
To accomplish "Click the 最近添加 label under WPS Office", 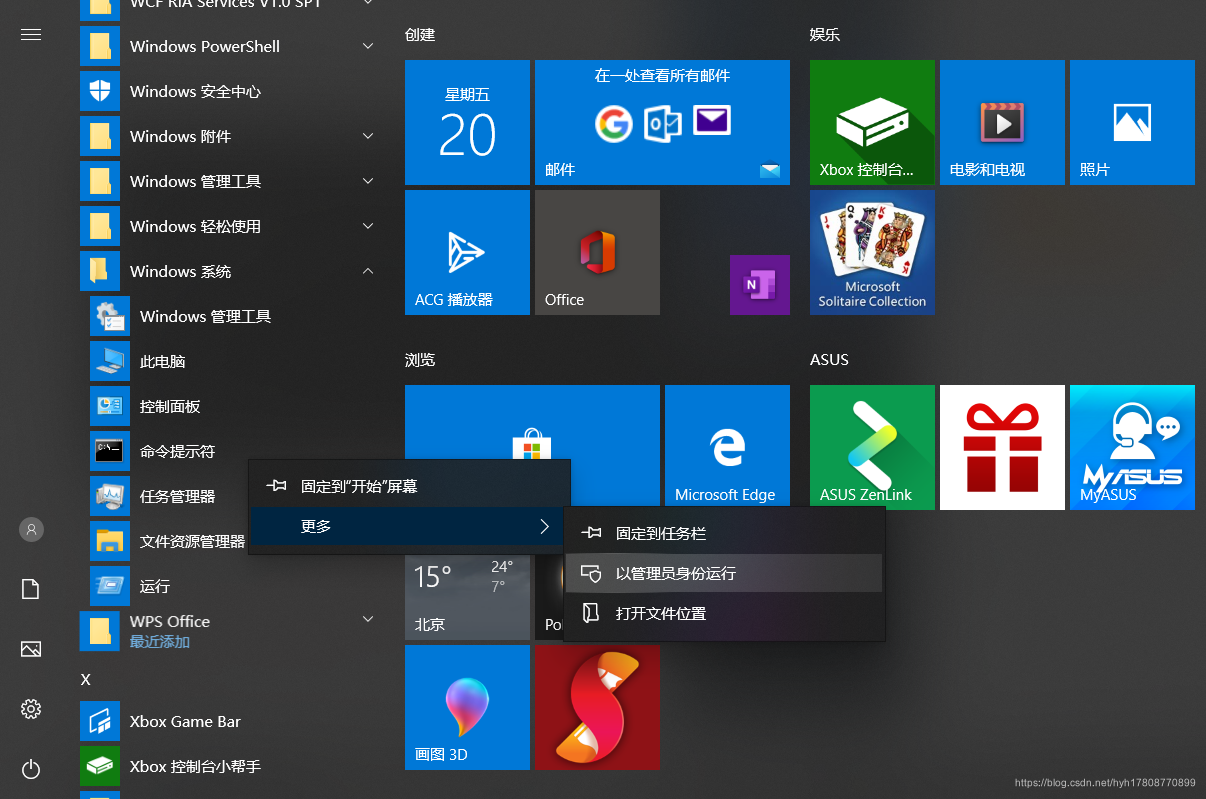I will [x=160, y=642].
